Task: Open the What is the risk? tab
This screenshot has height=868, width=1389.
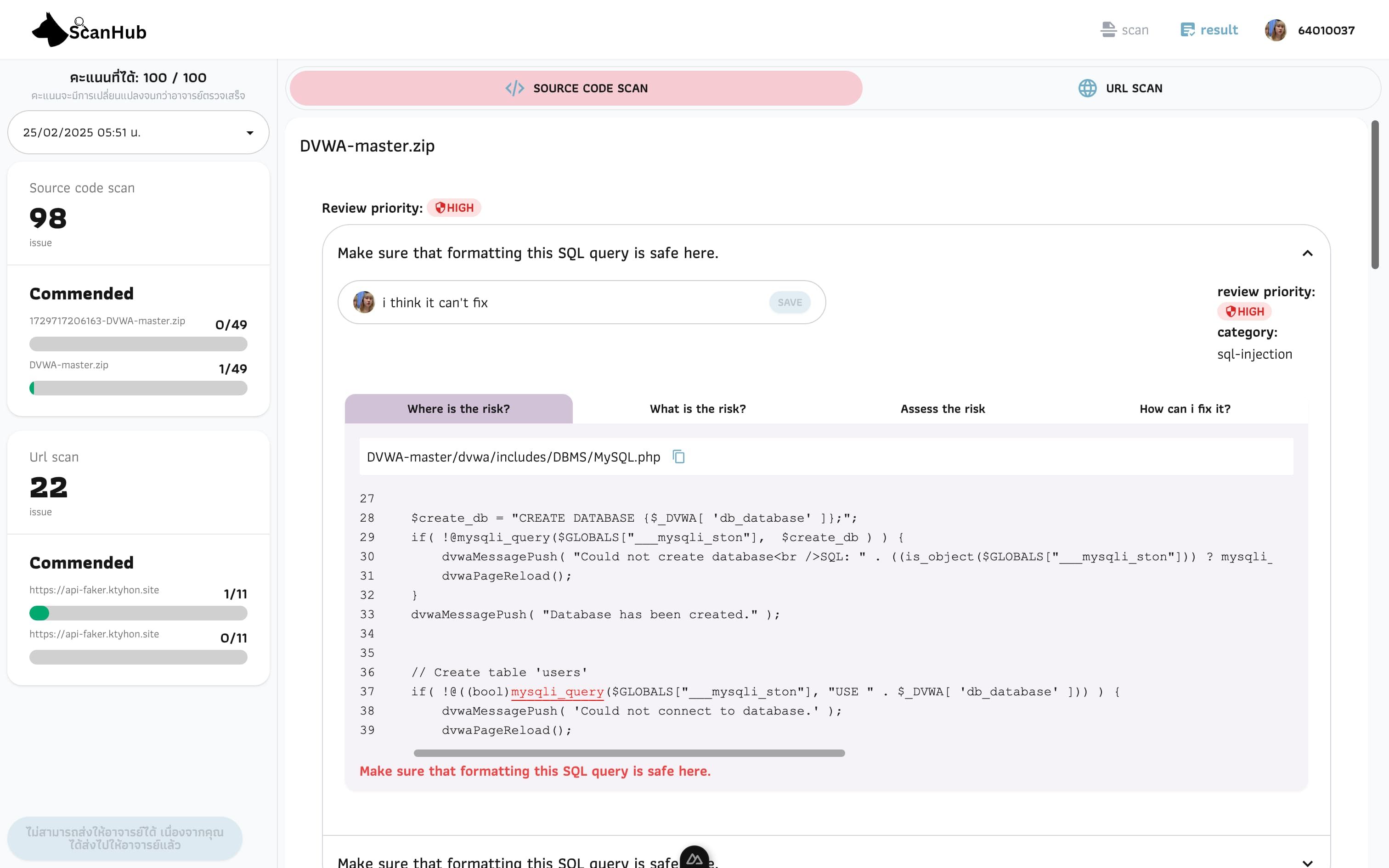Action: pos(697,409)
